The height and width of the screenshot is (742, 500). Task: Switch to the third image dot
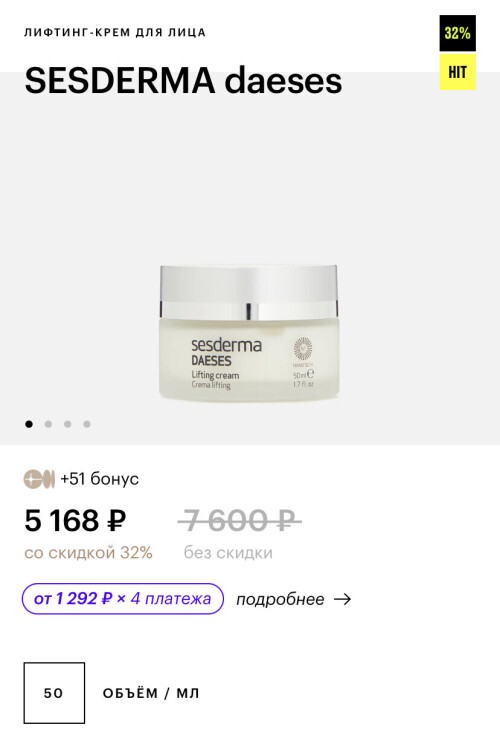pyautogui.click(x=68, y=424)
